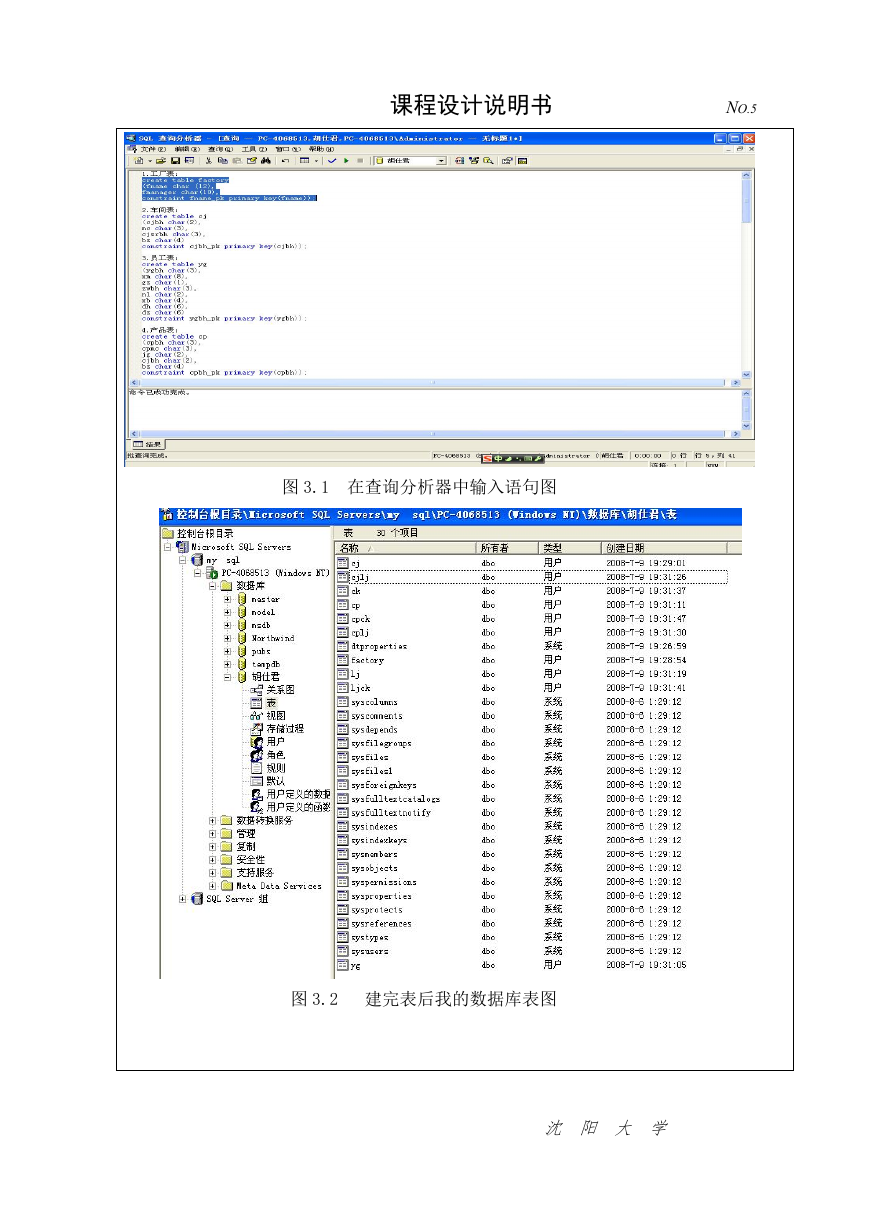Expand the Meta Data Services folder

(x=213, y=886)
